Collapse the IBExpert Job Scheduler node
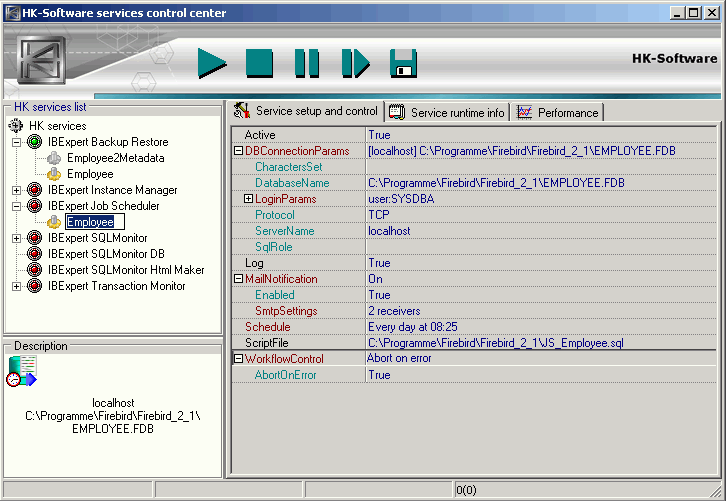Image resolution: width=726 pixels, height=501 pixels. tap(16, 206)
